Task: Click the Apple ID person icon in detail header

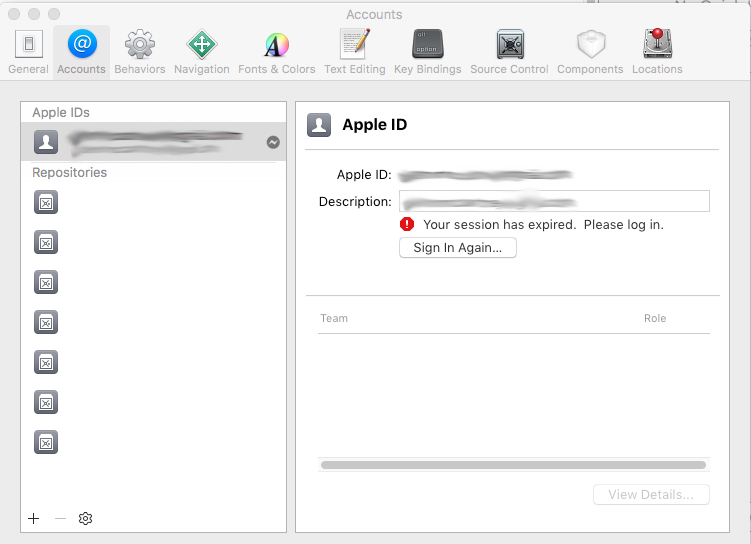Action: (x=319, y=125)
